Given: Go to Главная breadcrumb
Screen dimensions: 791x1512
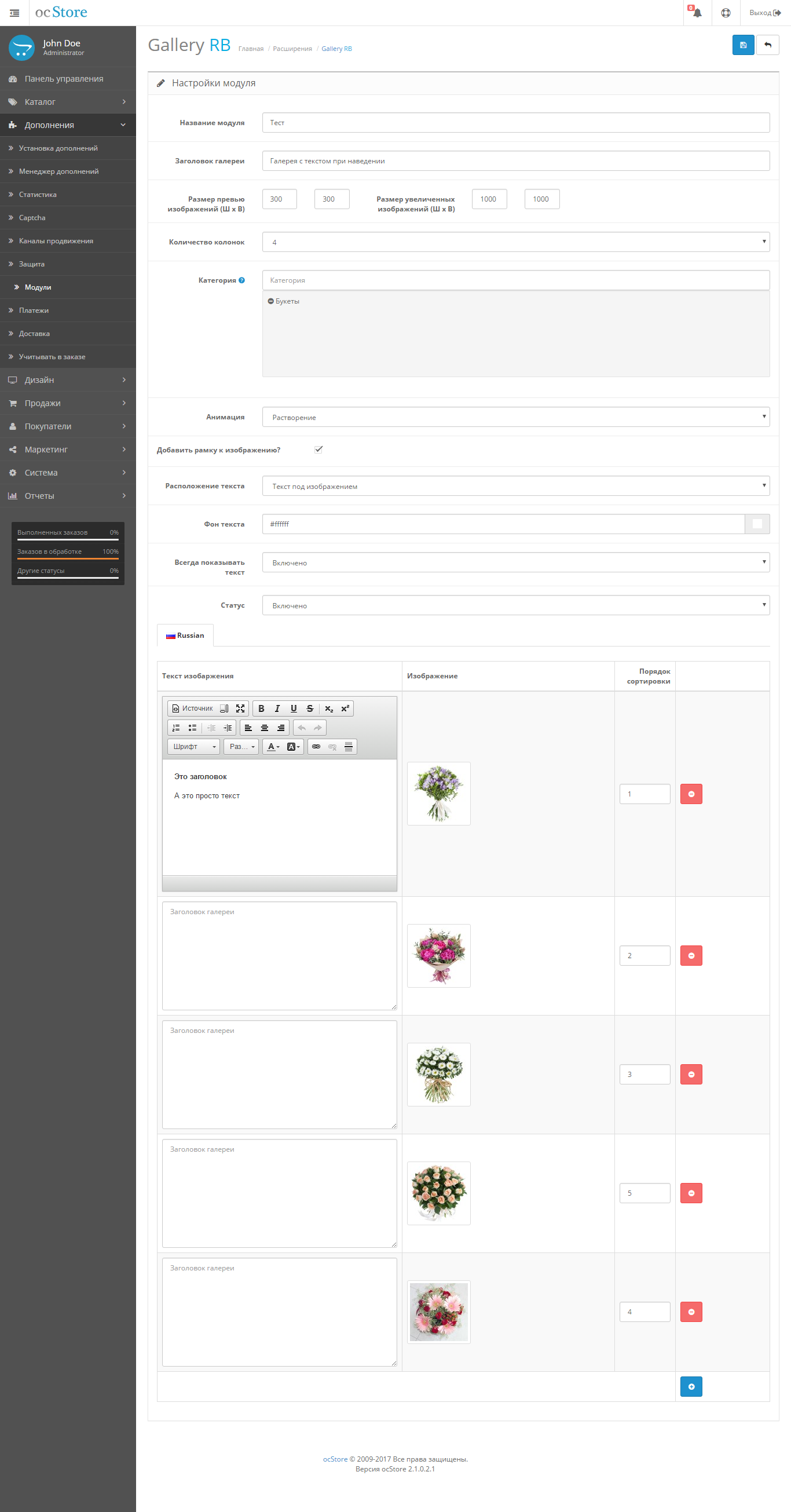Looking at the screenshot, I should pyautogui.click(x=251, y=49).
